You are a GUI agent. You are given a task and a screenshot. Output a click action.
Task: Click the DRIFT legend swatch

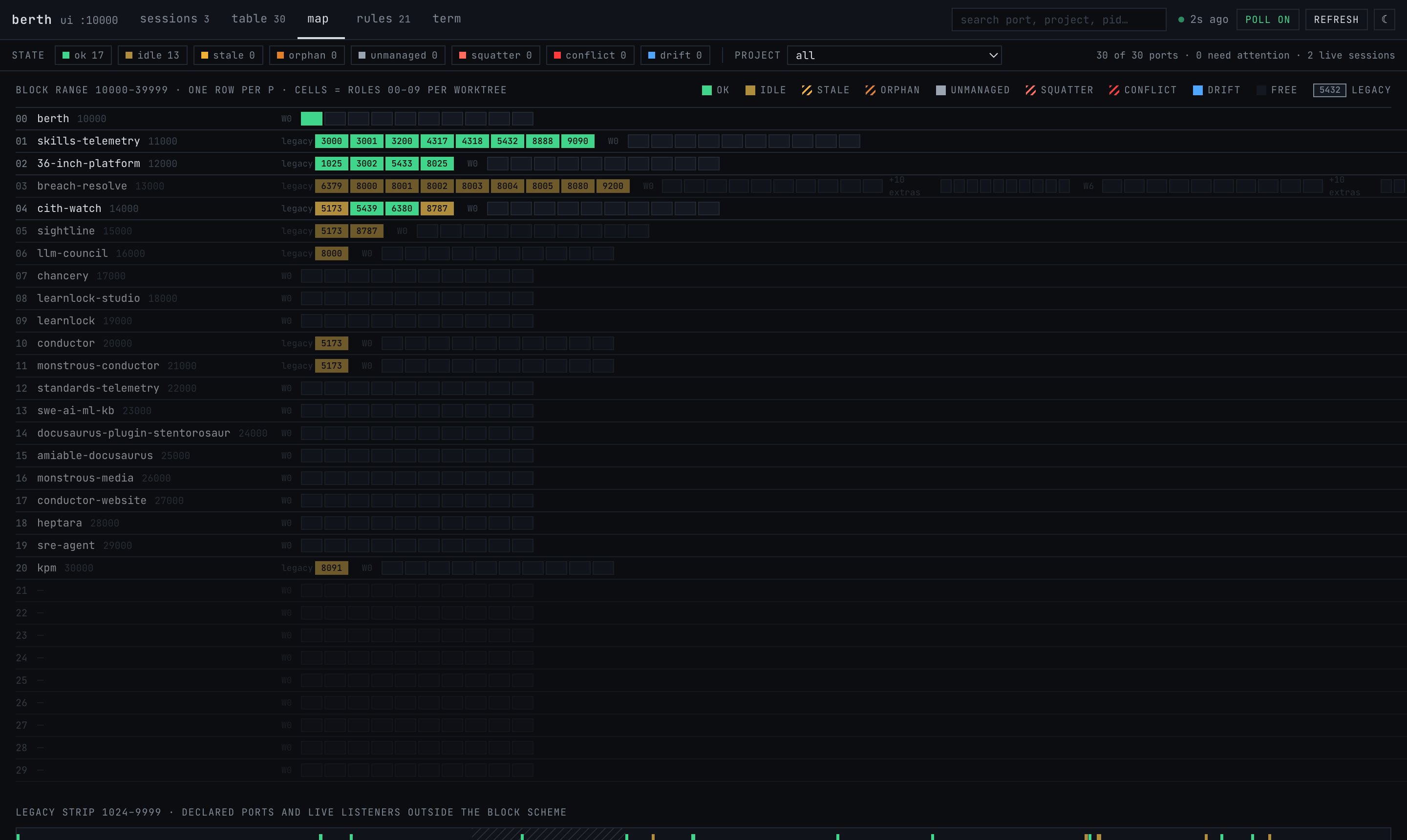(x=1197, y=90)
